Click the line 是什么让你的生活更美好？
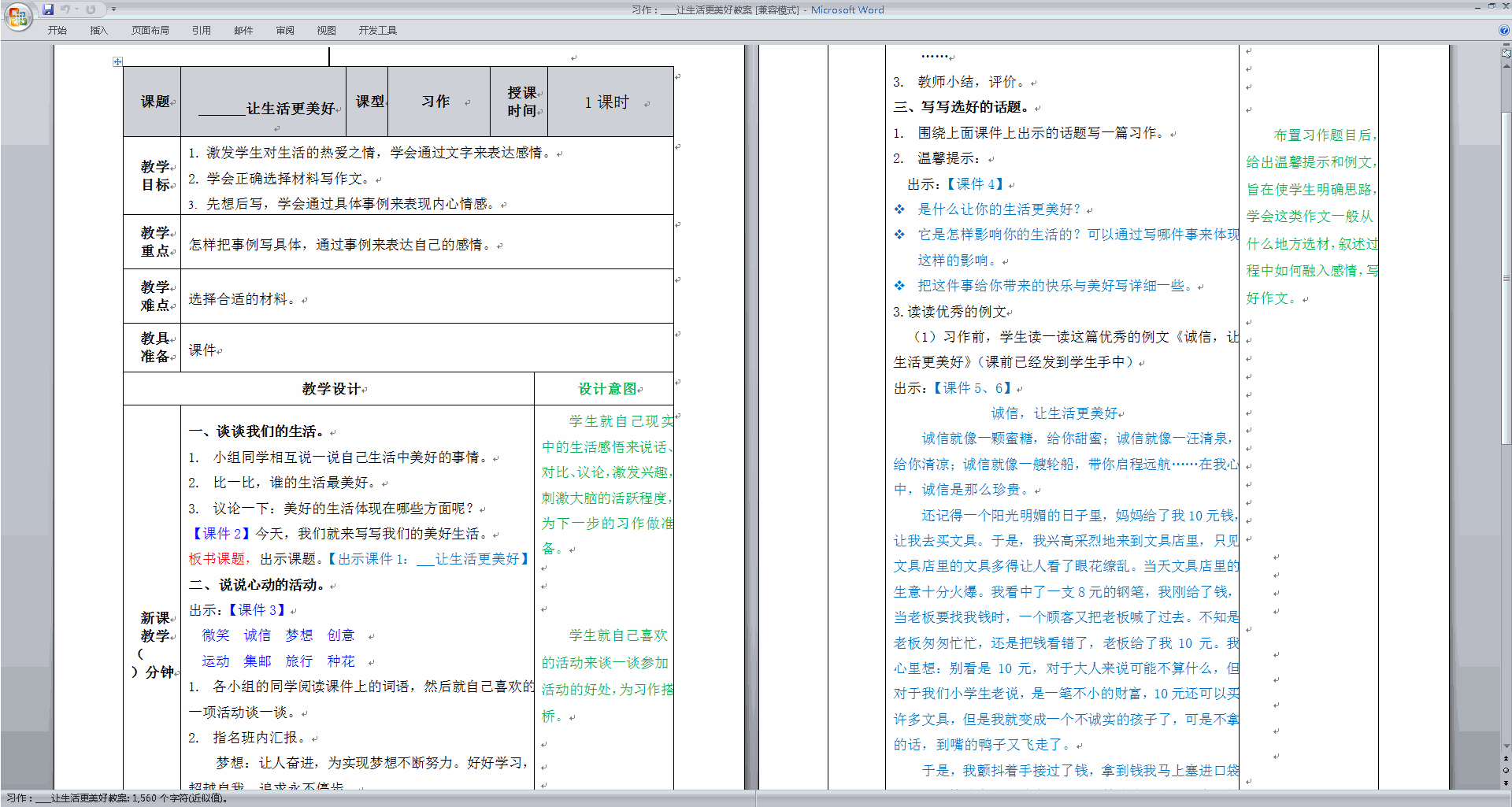This screenshot has width=1512, height=807. (x=999, y=209)
